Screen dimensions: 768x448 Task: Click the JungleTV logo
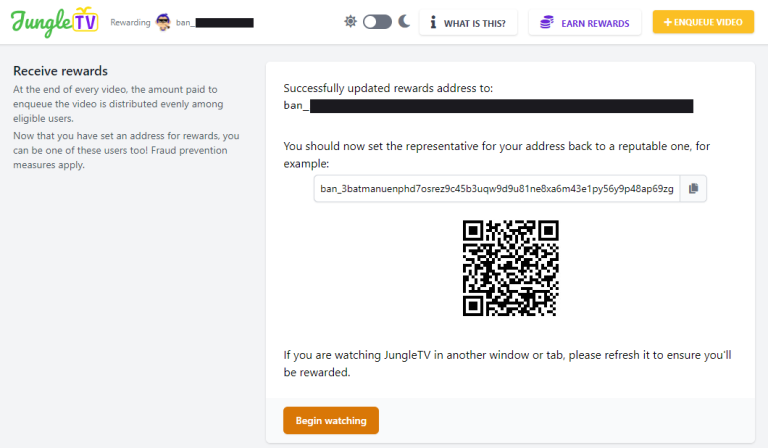tap(54, 22)
